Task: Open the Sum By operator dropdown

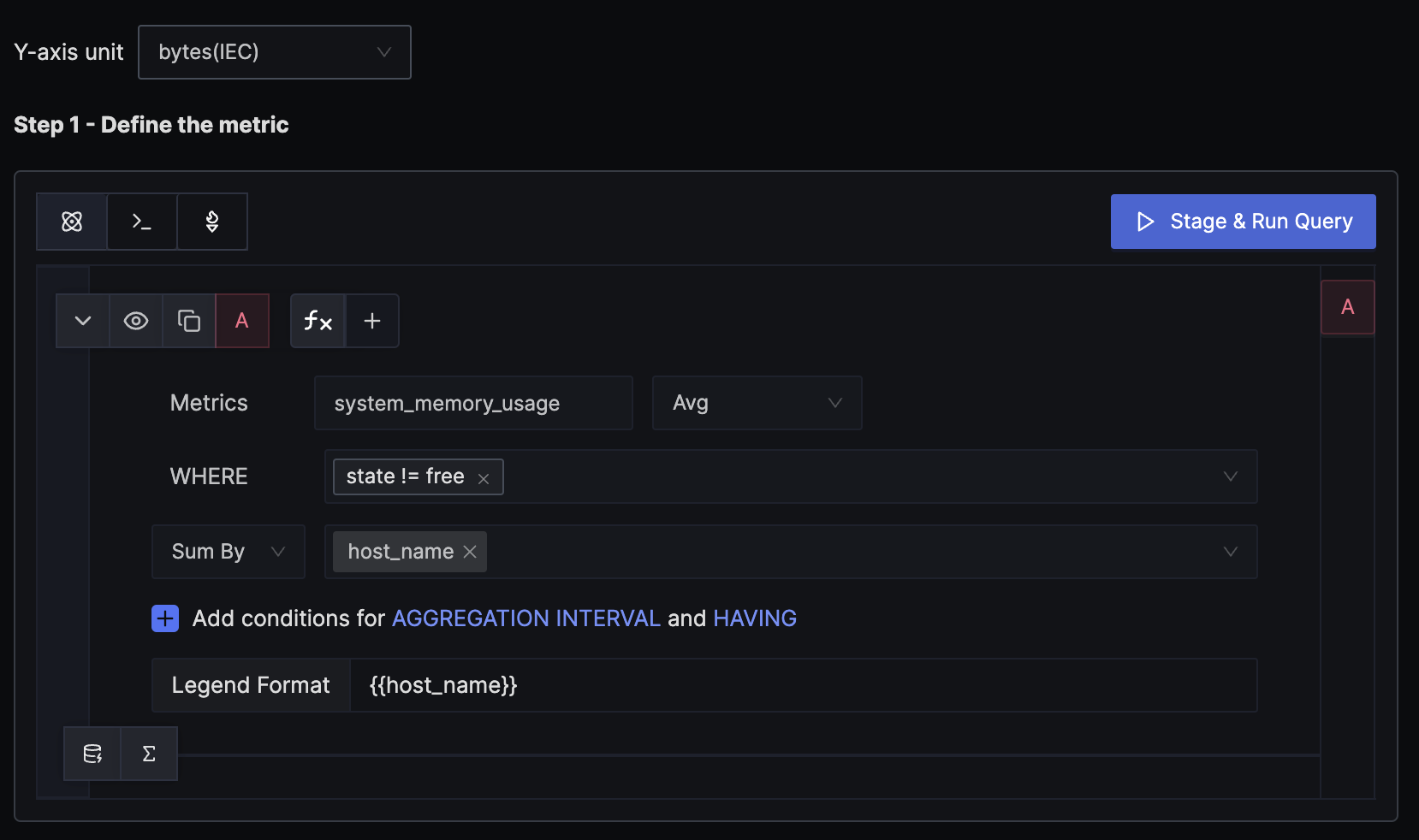Action: pyautogui.click(x=229, y=552)
